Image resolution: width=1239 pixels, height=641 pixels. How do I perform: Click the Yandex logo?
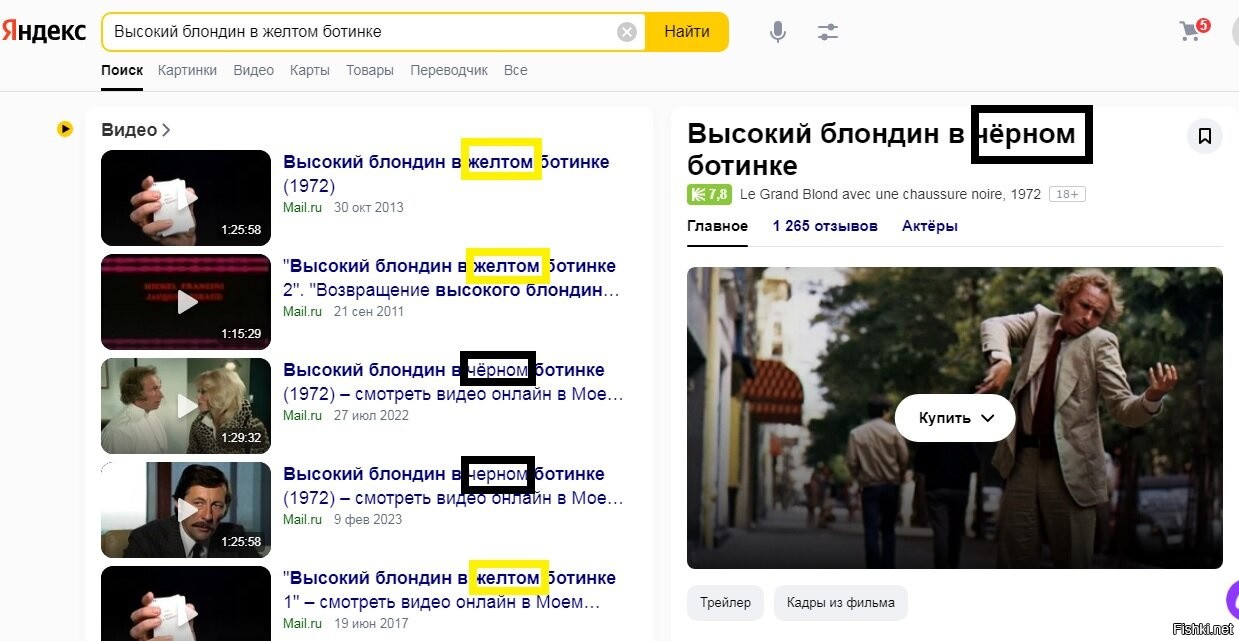43,31
